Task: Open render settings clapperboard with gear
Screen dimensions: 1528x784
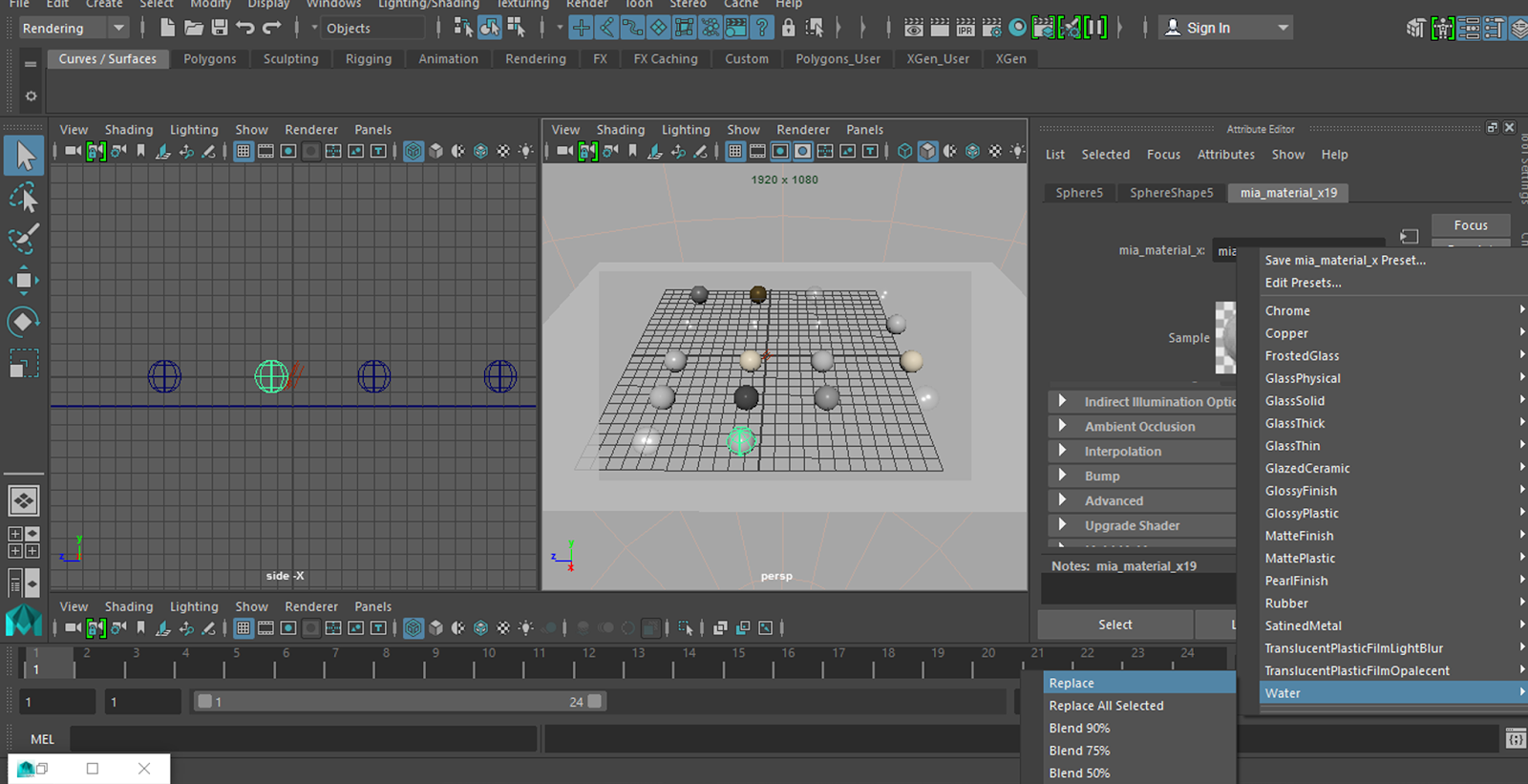Action: coord(991,28)
